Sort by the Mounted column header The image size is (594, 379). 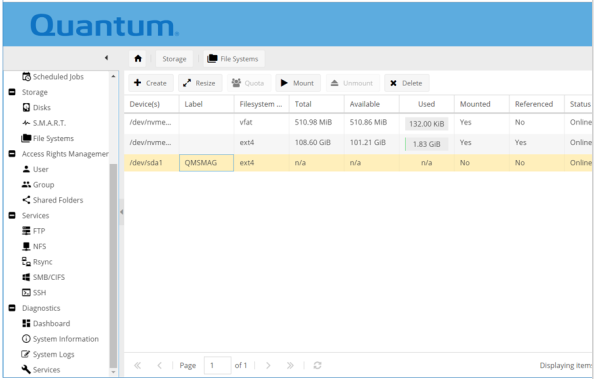pos(481,104)
